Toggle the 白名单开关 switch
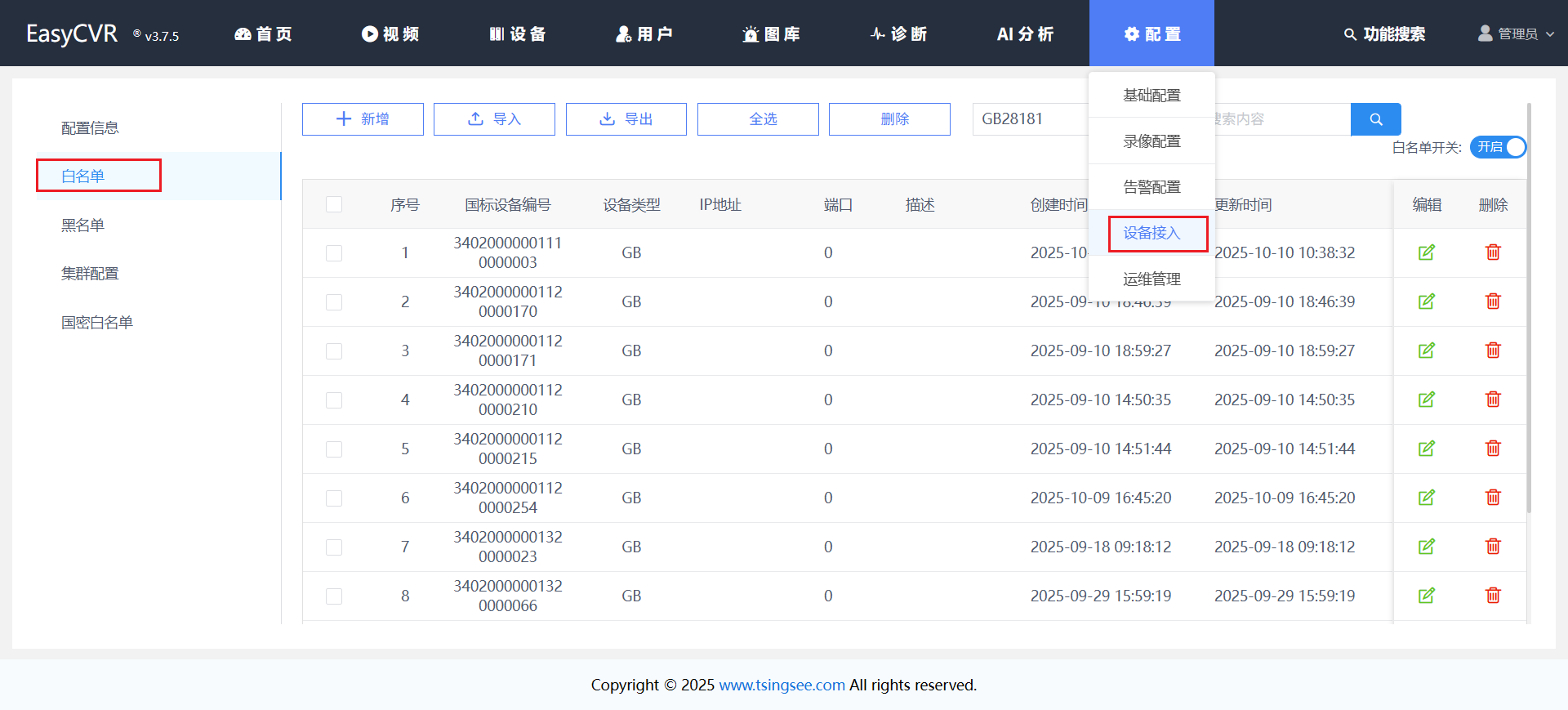The width and height of the screenshot is (1568, 710). 1498,147
